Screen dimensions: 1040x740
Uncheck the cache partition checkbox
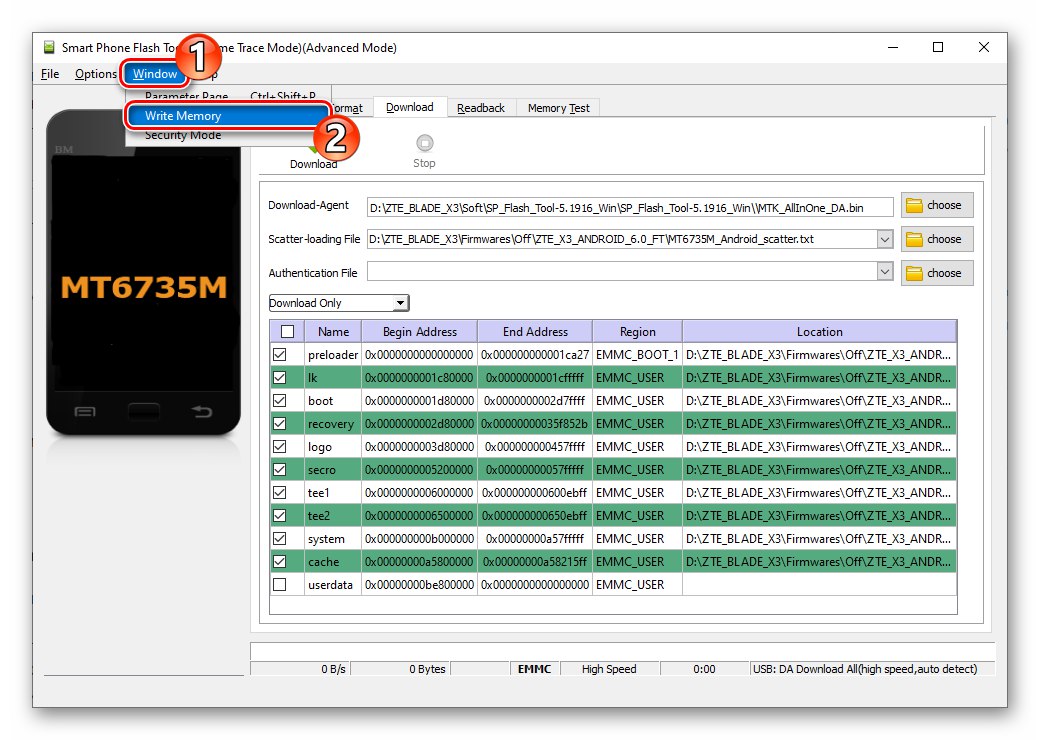point(280,562)
